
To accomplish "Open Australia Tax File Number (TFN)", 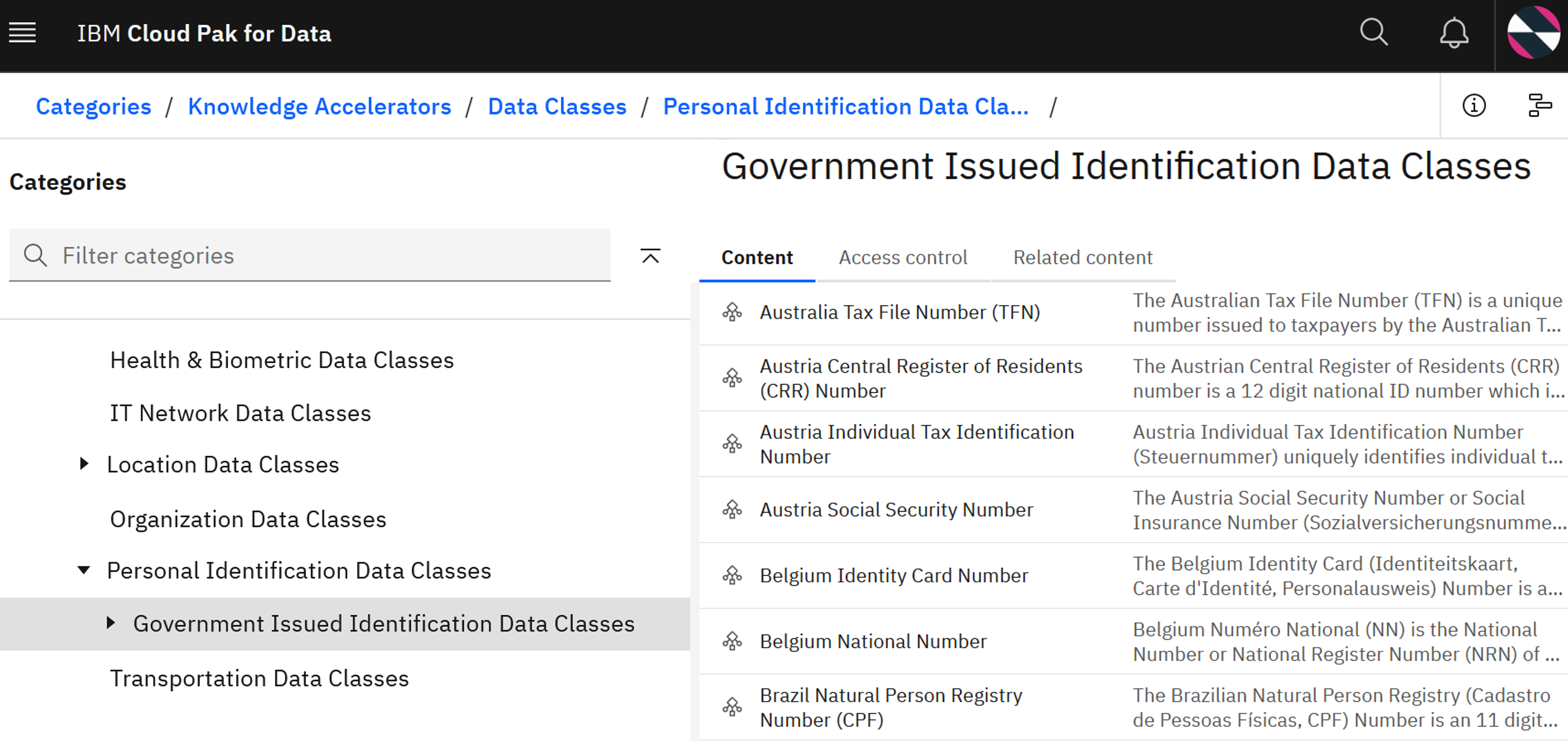I will 900,312.
